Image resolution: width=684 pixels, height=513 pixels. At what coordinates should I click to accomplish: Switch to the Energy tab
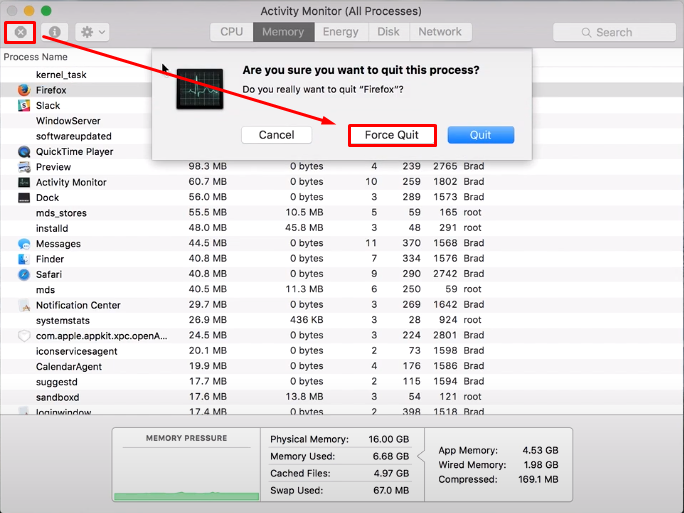click(340, 32)
